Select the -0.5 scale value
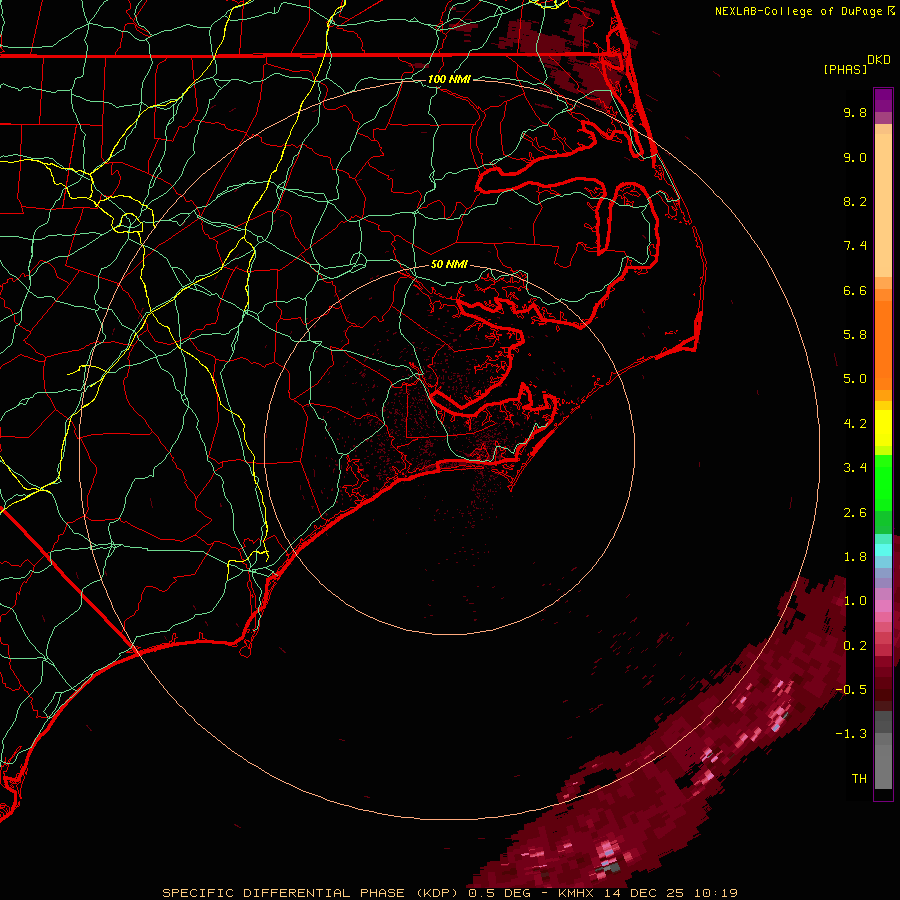This screenshot has height=900, width=900. pos(851,690)
